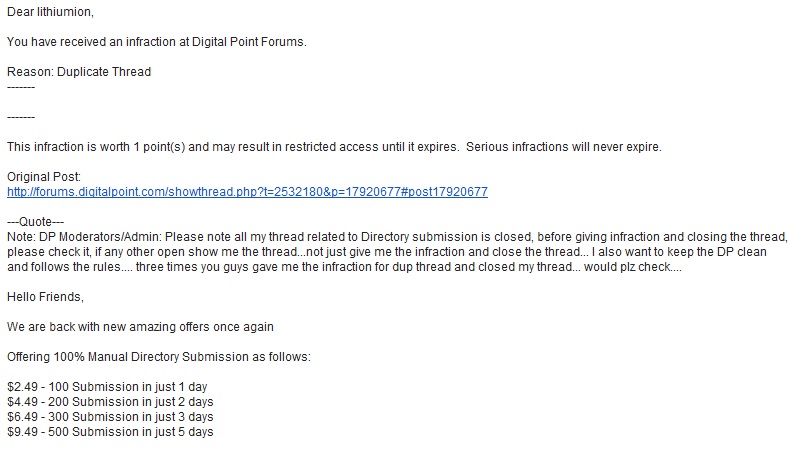Click the '$2.49 - 100 Submission' price line

click(x=107, y=387)
